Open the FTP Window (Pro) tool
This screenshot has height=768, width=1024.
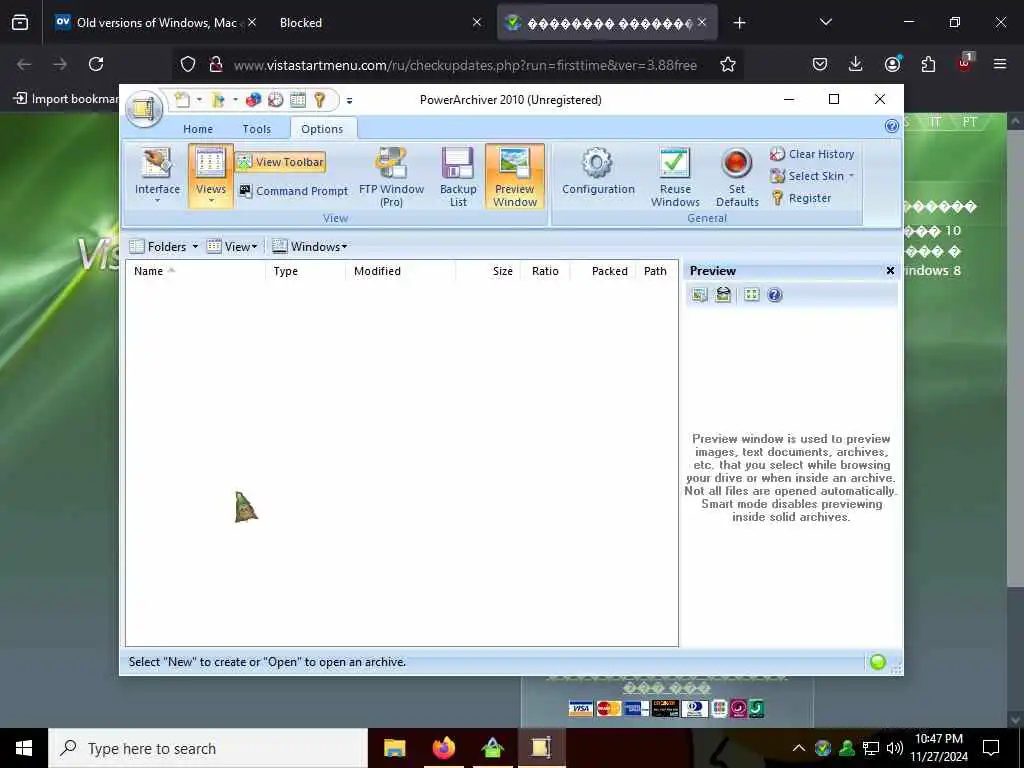tap(392, 177)
